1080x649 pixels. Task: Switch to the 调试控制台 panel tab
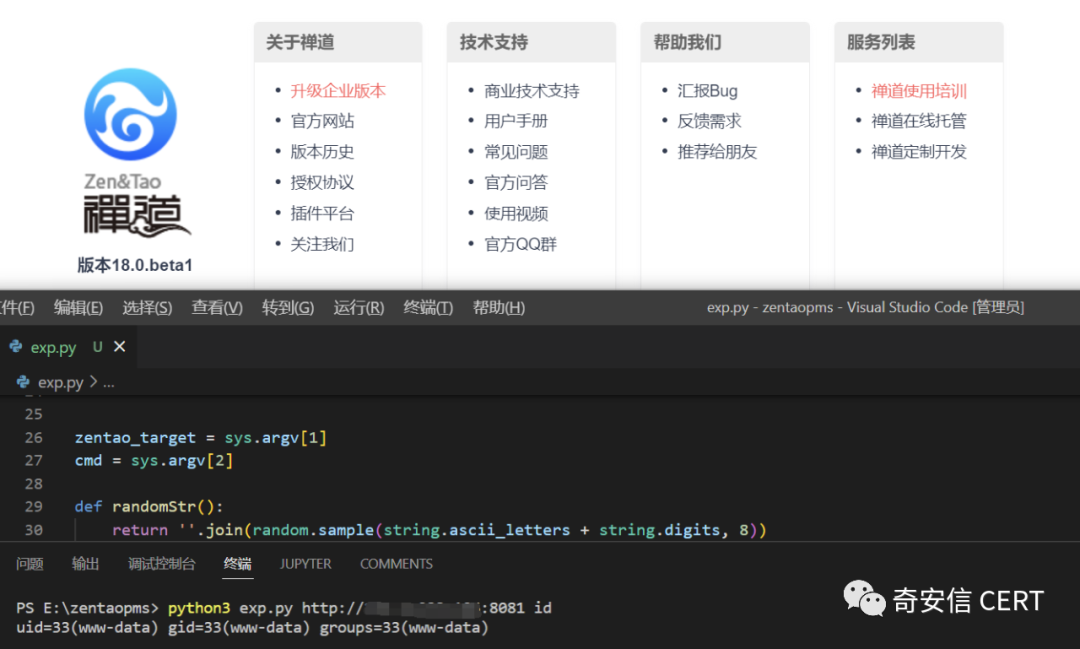pyautogui.click(x=162, y=564)
